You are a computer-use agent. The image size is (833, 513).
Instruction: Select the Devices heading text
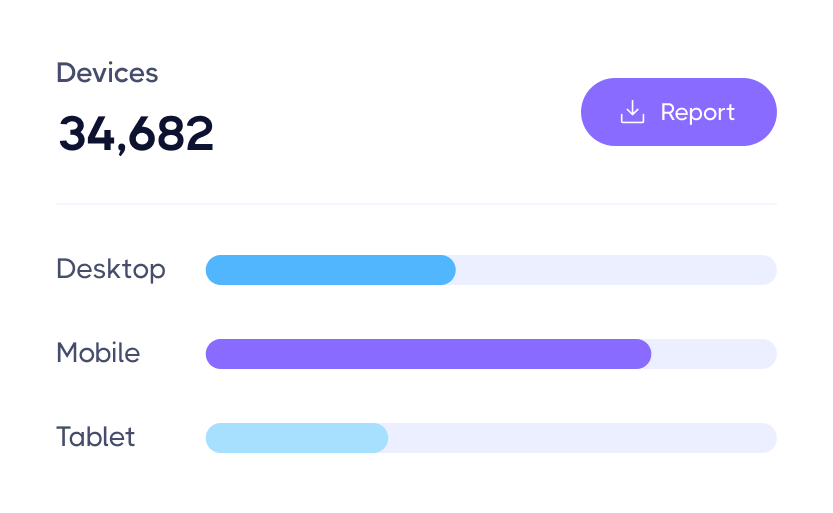(107, 73)
